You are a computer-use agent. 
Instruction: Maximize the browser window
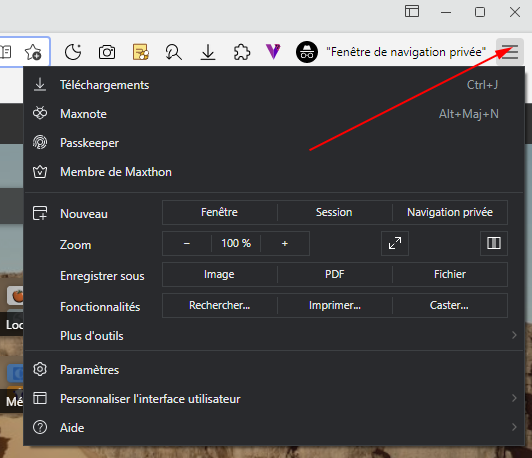(x=480, y=12)
